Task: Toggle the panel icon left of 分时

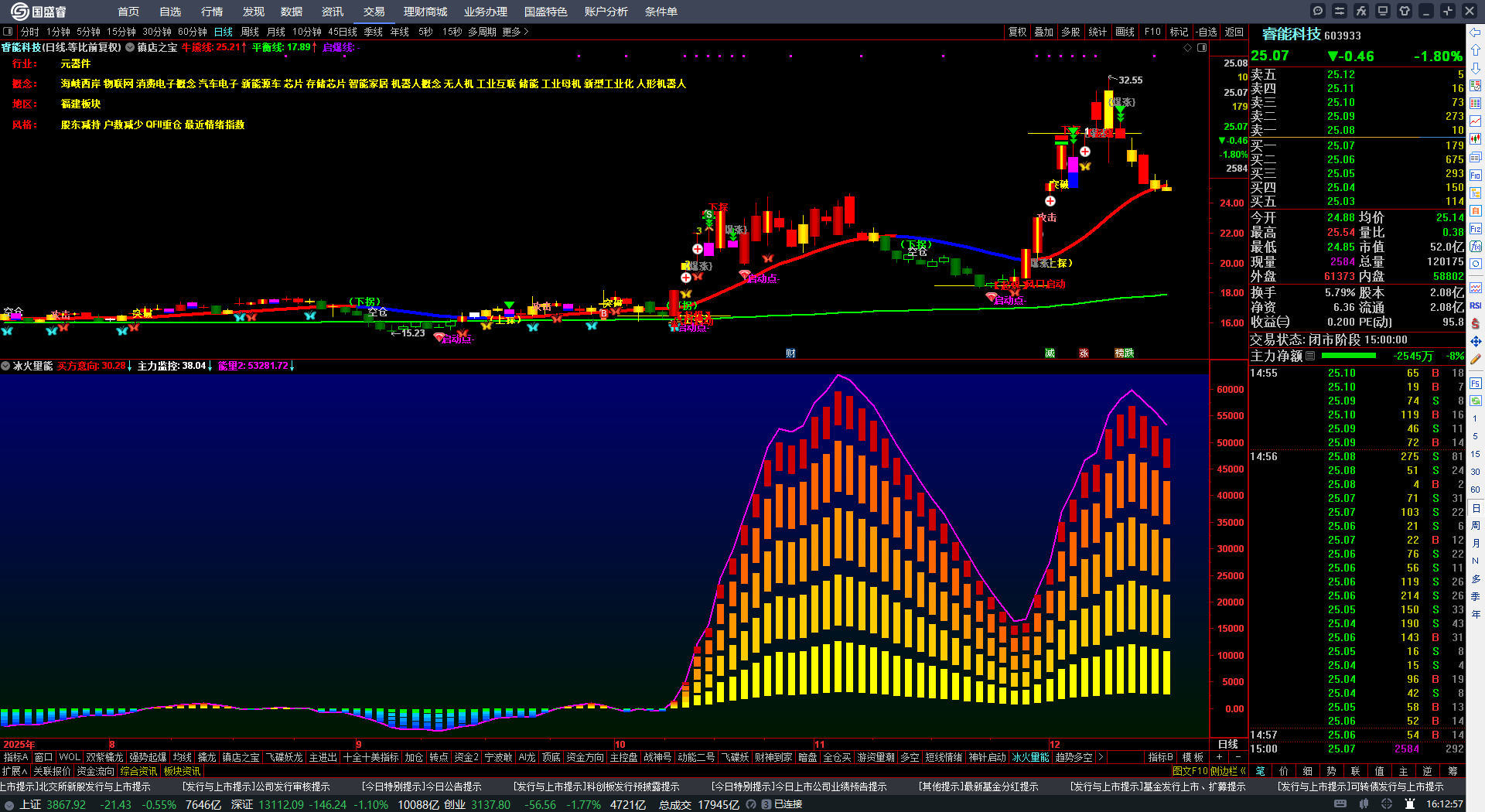Action: tap(8, 32)
